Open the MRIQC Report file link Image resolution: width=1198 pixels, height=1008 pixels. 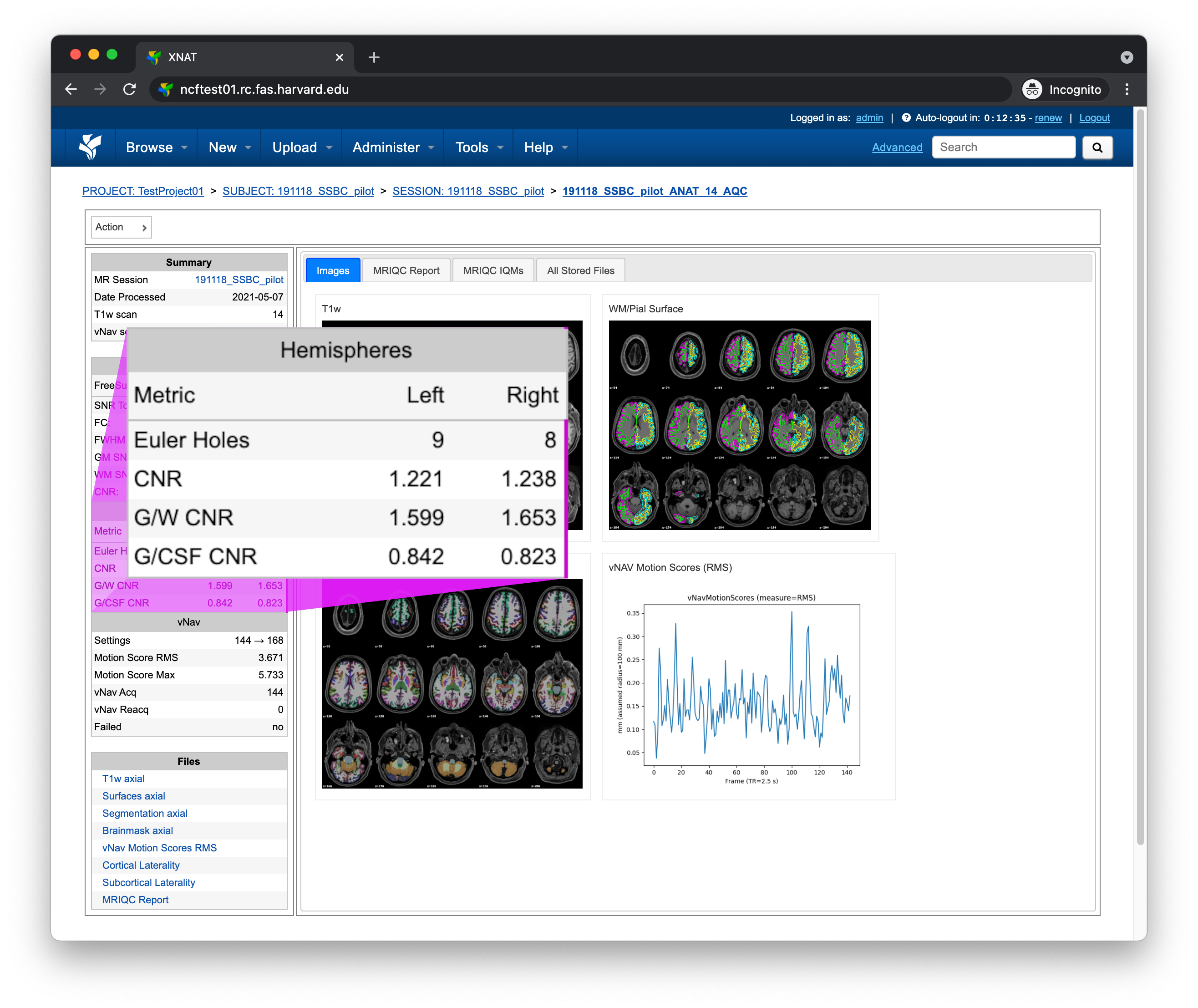(135, 900)
